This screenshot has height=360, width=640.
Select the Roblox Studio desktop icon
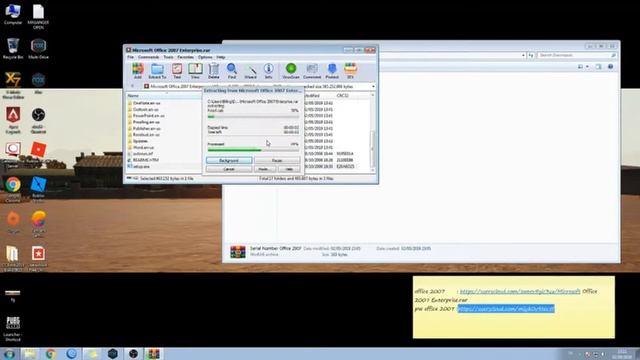(x=38, y=188)
